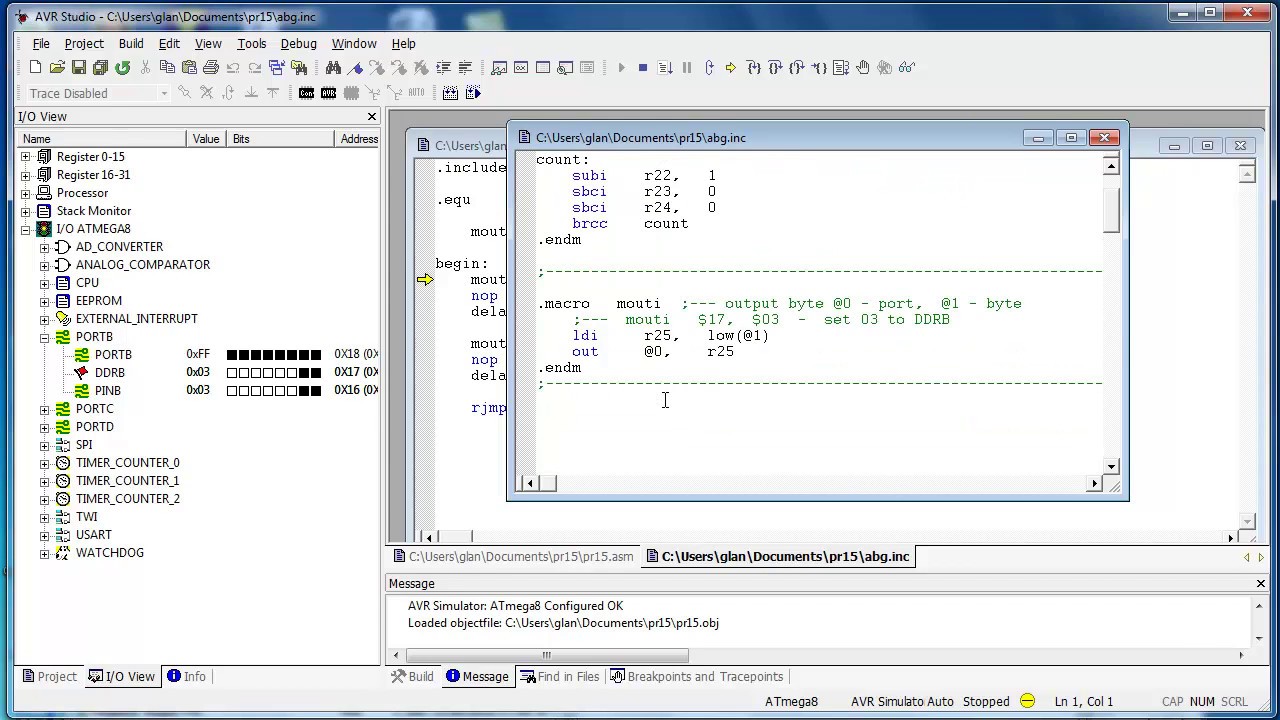Collapse the I/O ATMEGA8 tree node
This screenshot has height=720, width=1280.
coord(26,229)
